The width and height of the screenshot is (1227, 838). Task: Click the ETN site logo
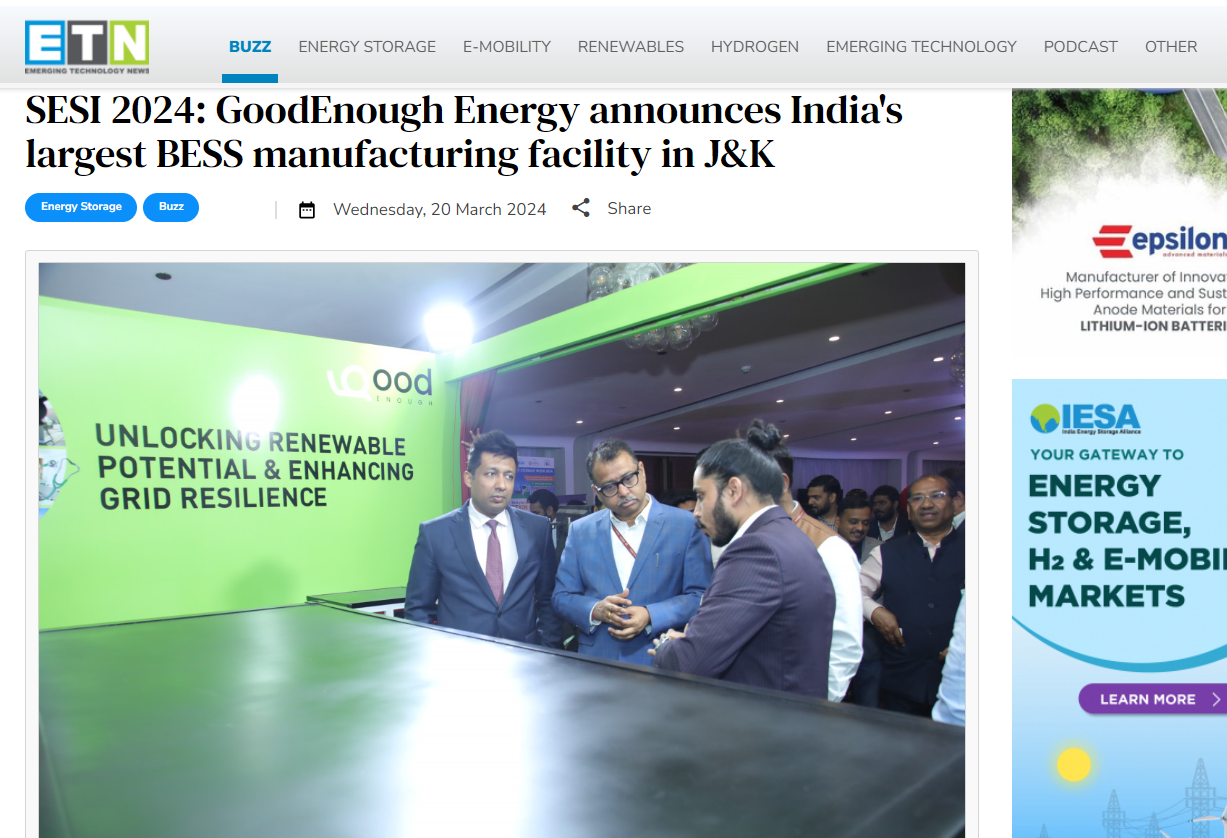(x=87, y=47)
